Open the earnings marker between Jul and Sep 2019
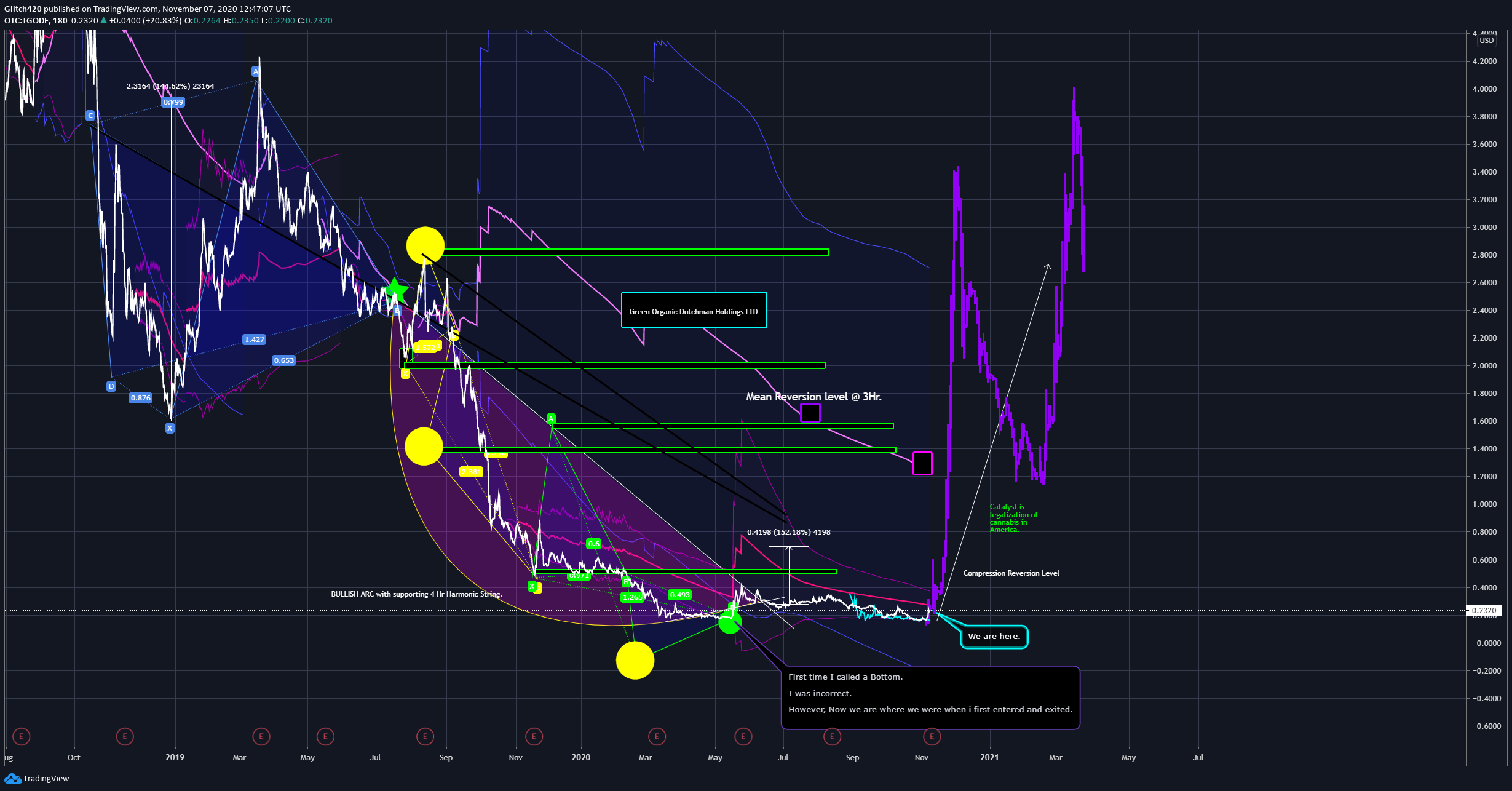Viewport: 1512px width, 791px height. (425, 736)
